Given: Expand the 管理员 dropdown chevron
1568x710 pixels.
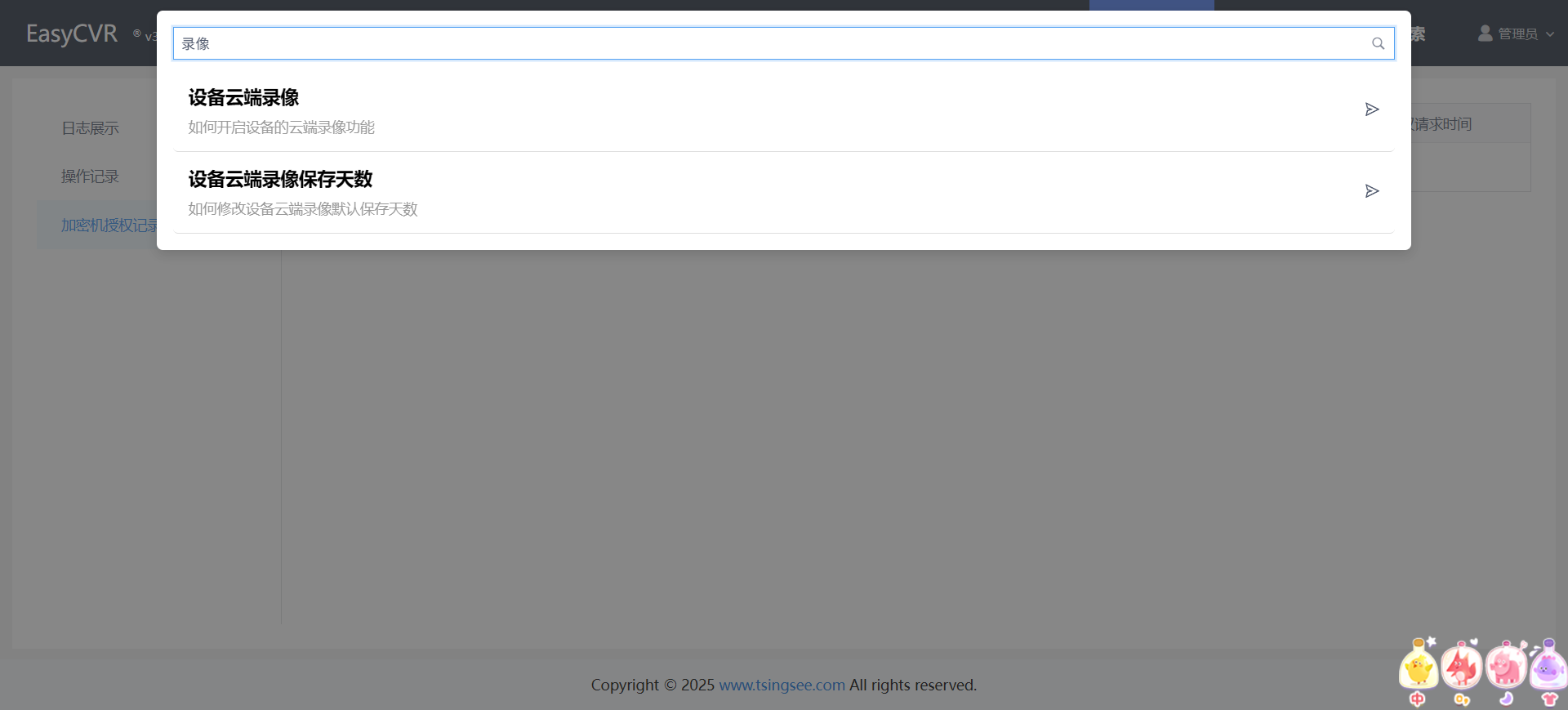Looking at the screenshot, I should tap(1550, 34).
